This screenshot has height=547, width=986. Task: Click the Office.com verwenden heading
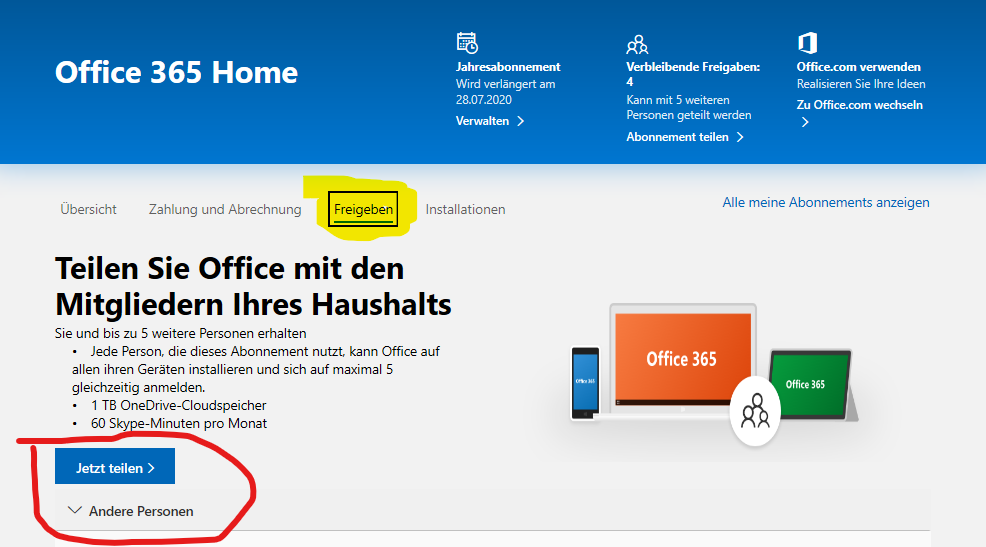858,67
